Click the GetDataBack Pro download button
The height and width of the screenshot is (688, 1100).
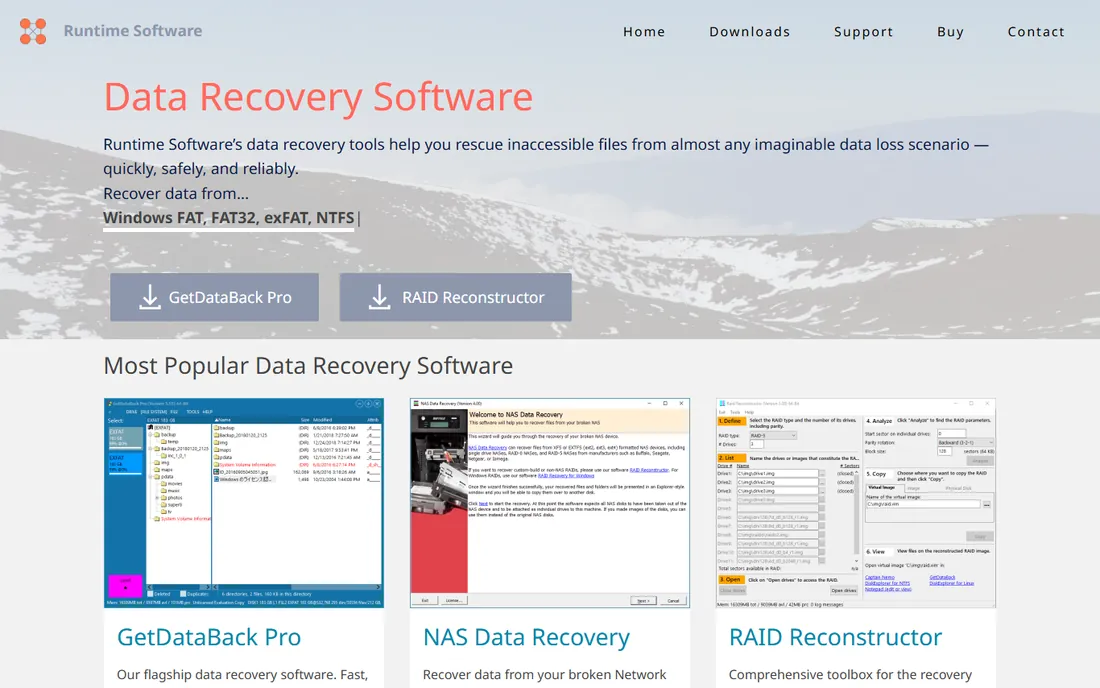(x=214, y=297)
